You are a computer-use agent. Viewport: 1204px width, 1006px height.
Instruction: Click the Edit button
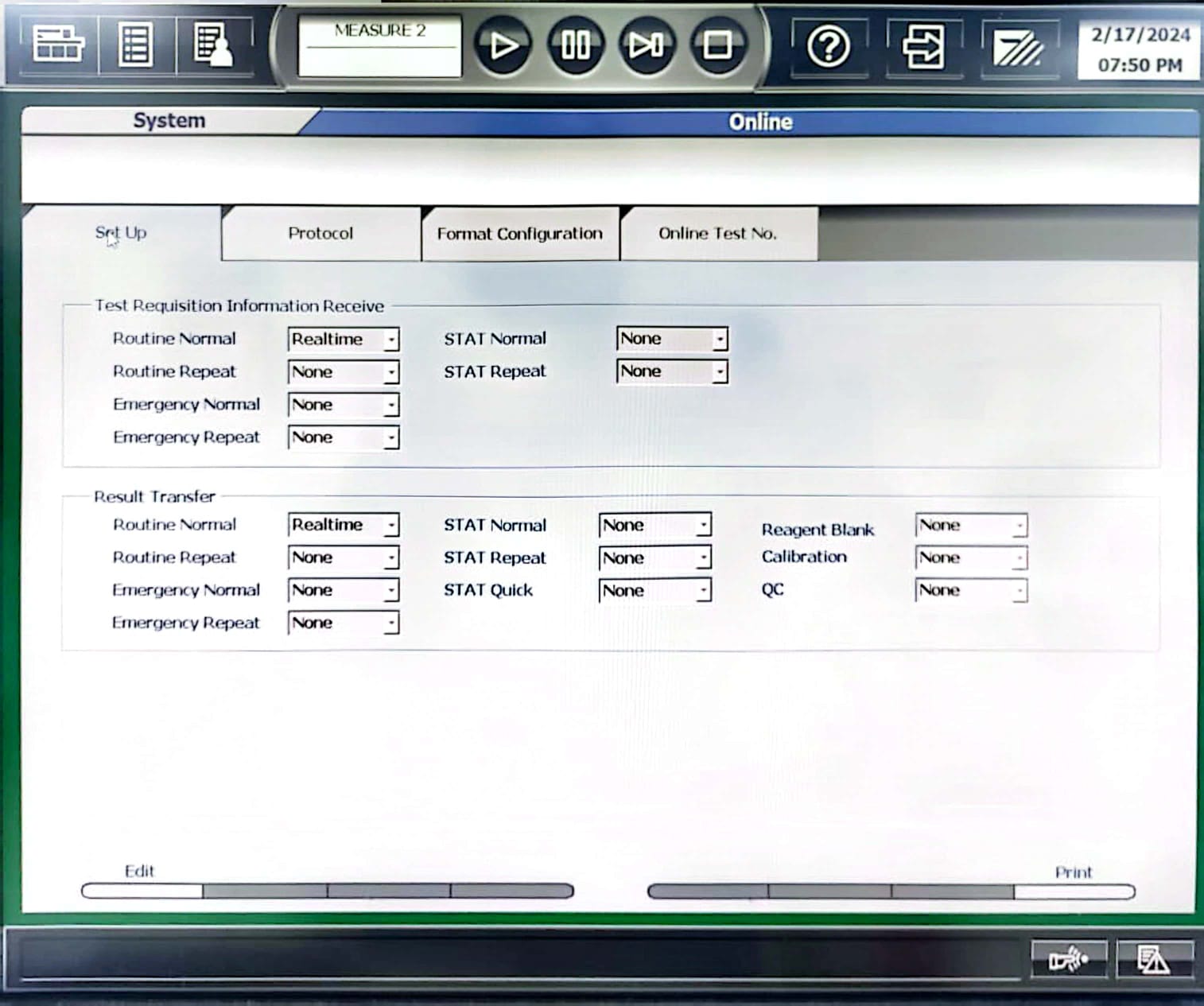[142, 891]
